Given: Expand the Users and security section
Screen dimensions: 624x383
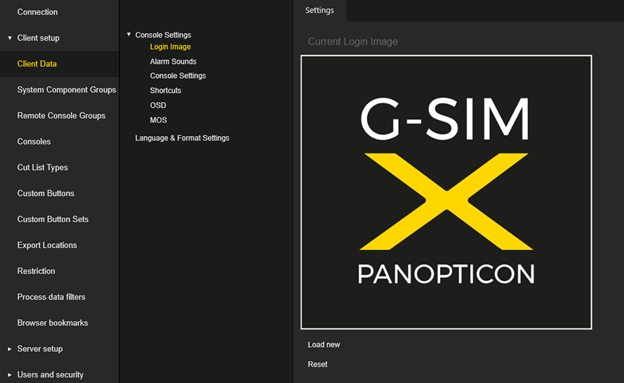Looking at the screenshot, I should 10,375.
